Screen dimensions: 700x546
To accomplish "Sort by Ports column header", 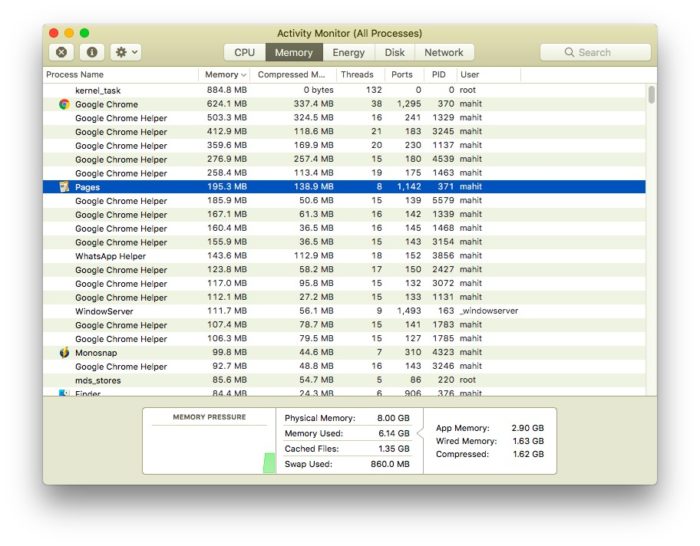I will (x=402, y=75).
